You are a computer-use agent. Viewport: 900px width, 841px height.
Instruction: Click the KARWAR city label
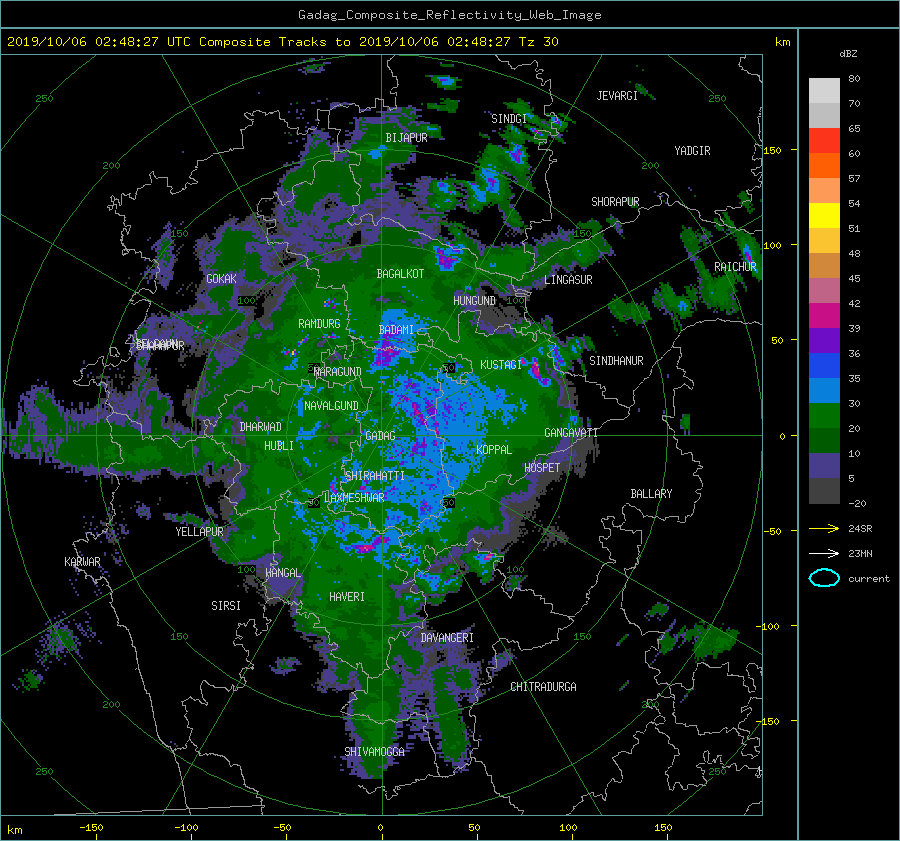click(82, 561)
